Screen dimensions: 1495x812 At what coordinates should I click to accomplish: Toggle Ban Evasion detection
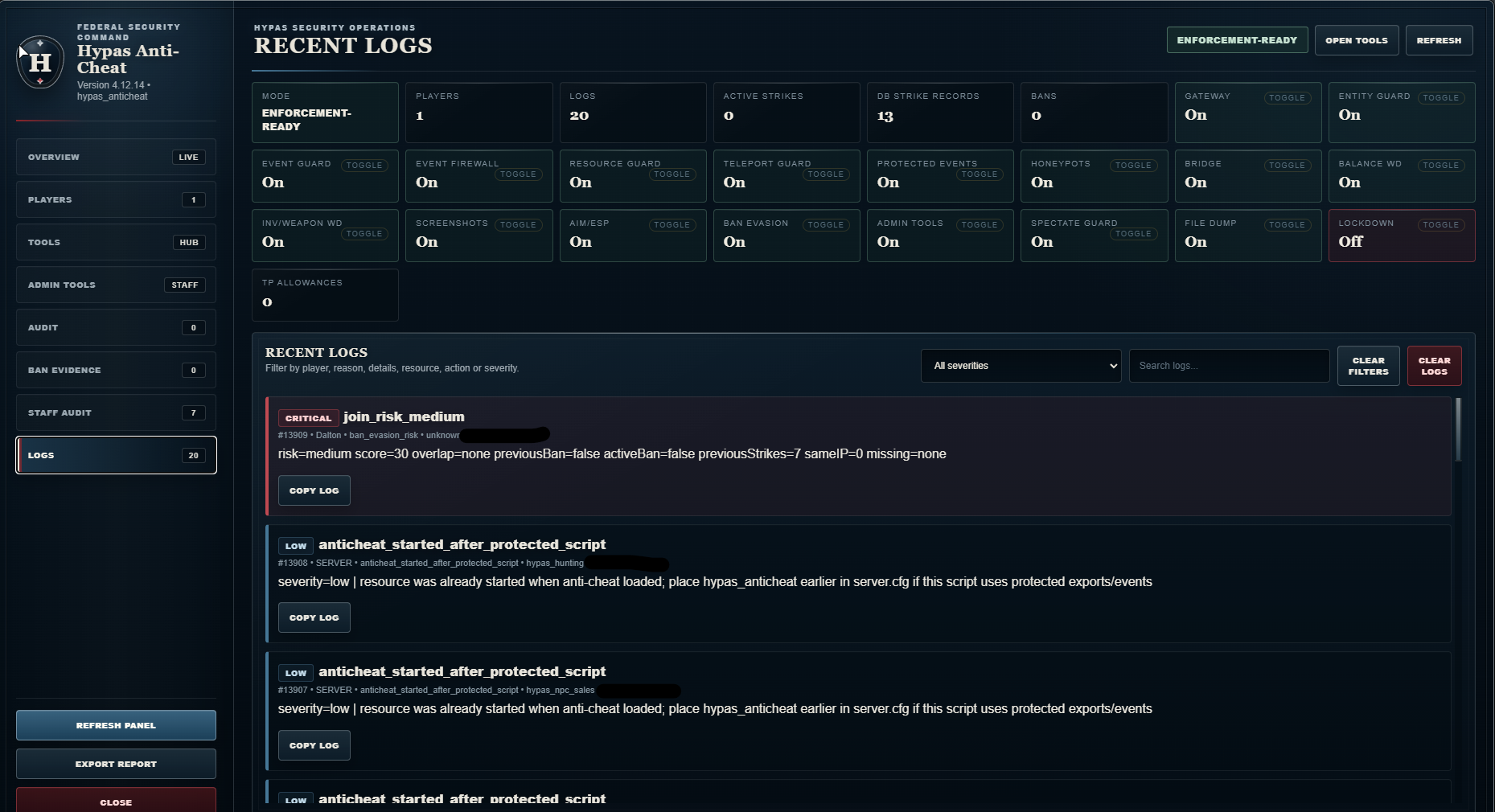pos(826,225)
